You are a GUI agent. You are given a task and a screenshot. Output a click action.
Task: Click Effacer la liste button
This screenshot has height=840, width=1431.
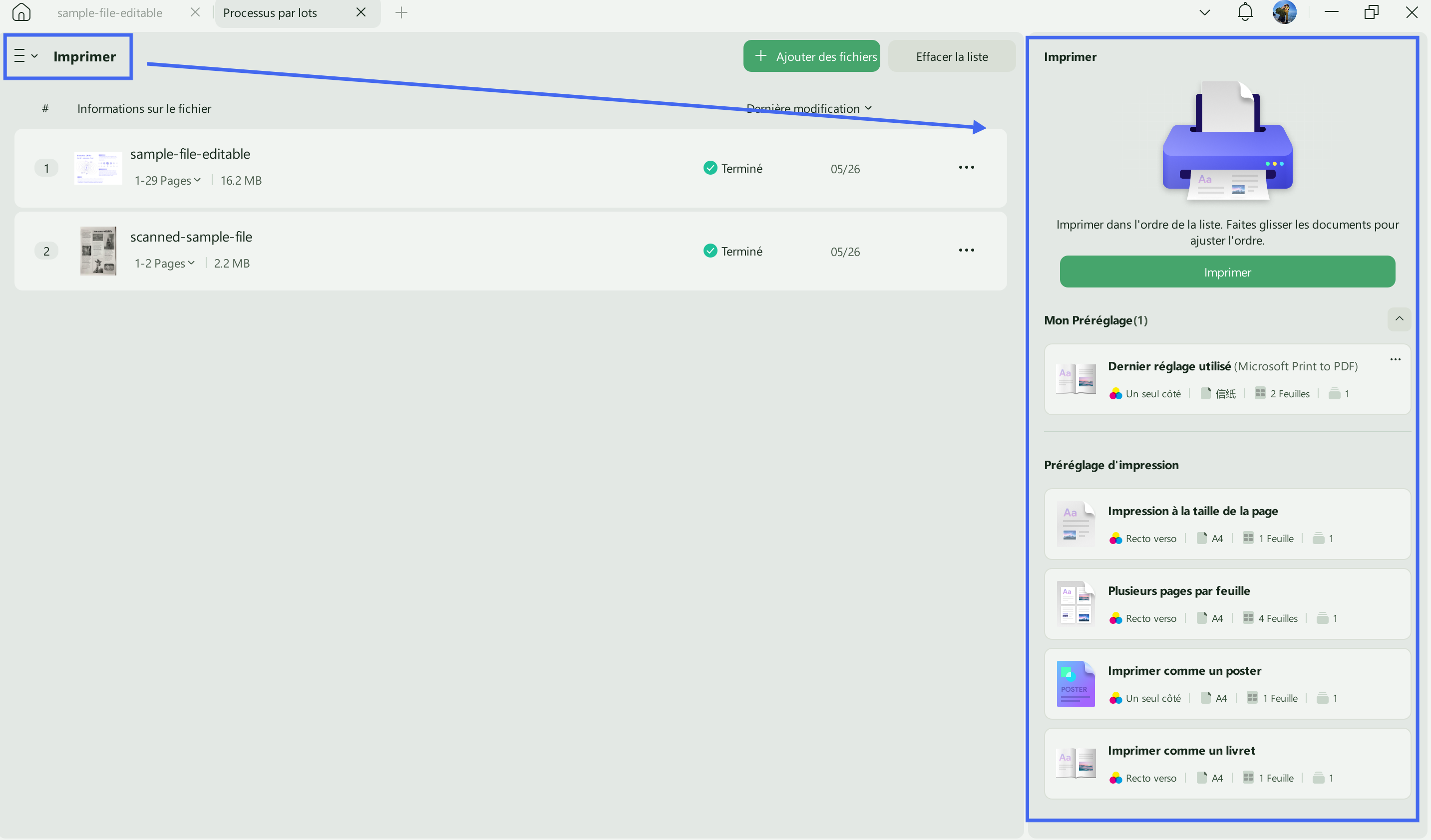952,56
